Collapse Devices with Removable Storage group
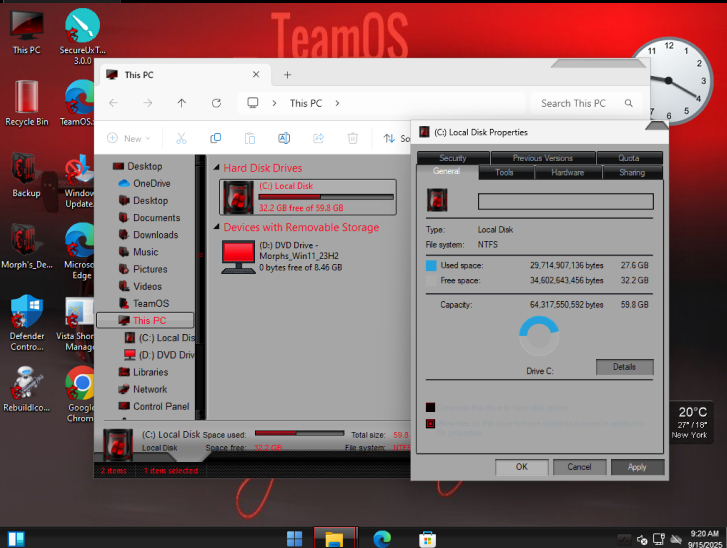The height and width of the screenshot is (548, 727). tap(216, 227)
